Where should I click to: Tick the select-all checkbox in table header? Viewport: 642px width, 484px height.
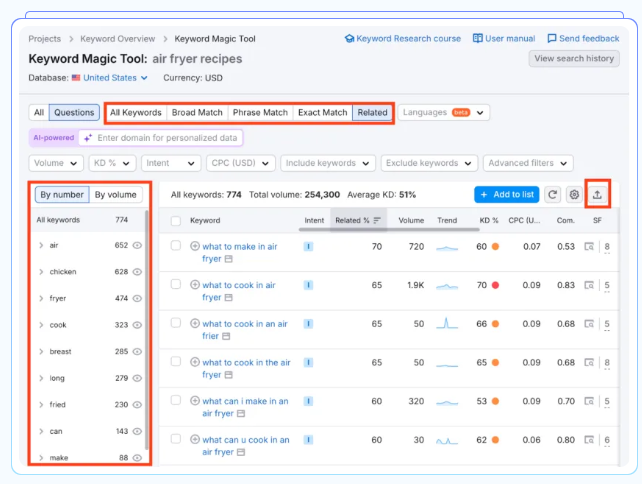[x=176, y=221]
